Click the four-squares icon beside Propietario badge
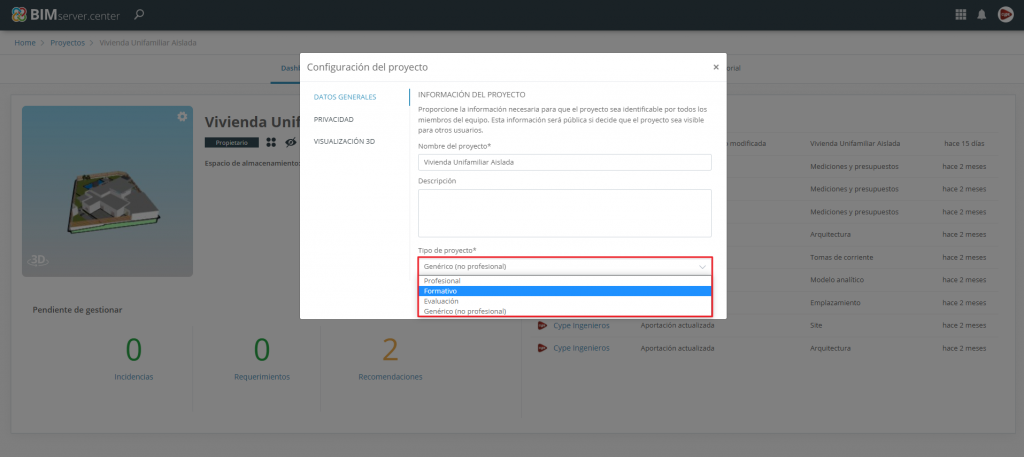Viewport: 1024px width, 457px height. [270, 143]
